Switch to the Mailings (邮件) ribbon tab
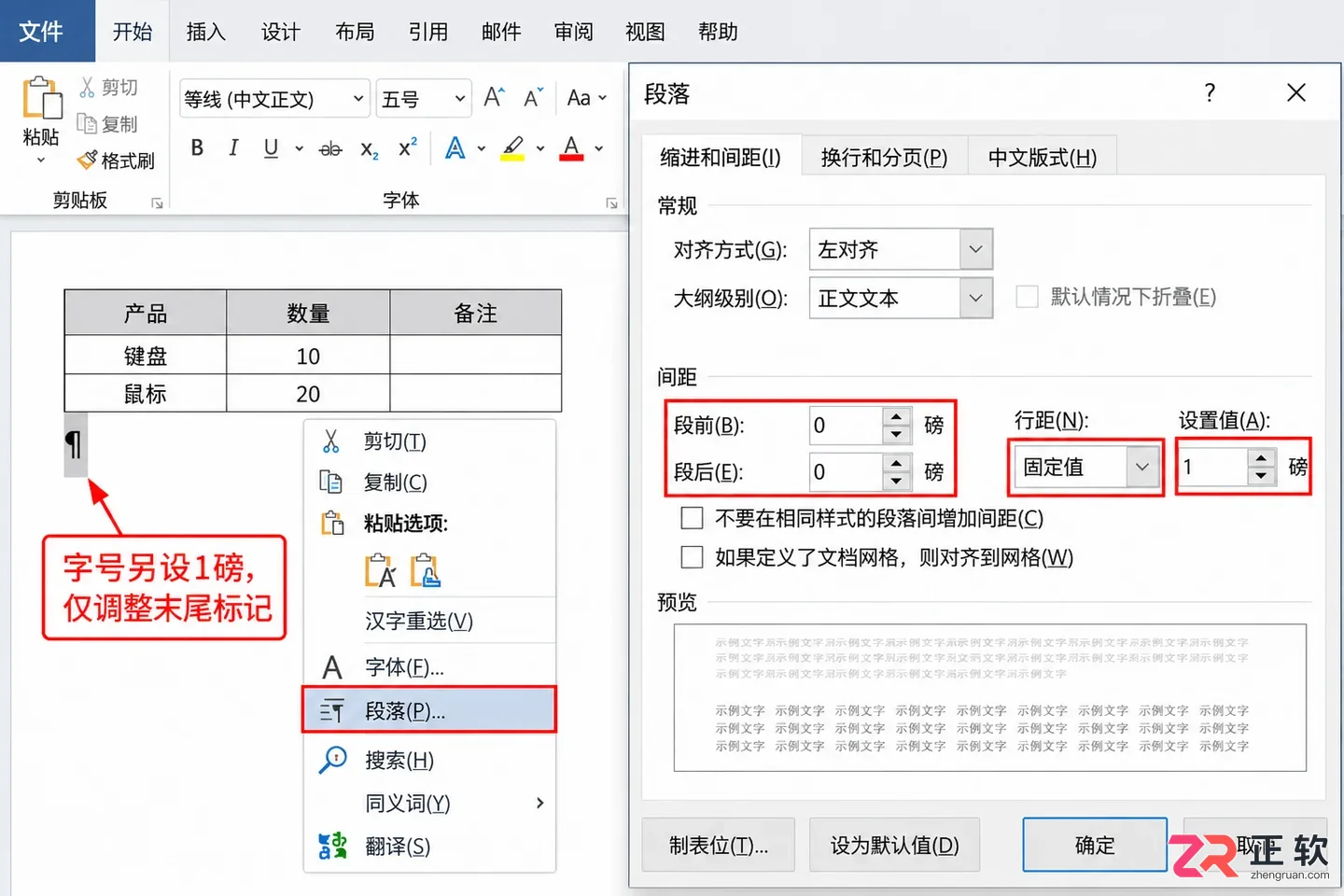Image resolution: width=1344 pixels, height=896 pixels. [501, 32]
